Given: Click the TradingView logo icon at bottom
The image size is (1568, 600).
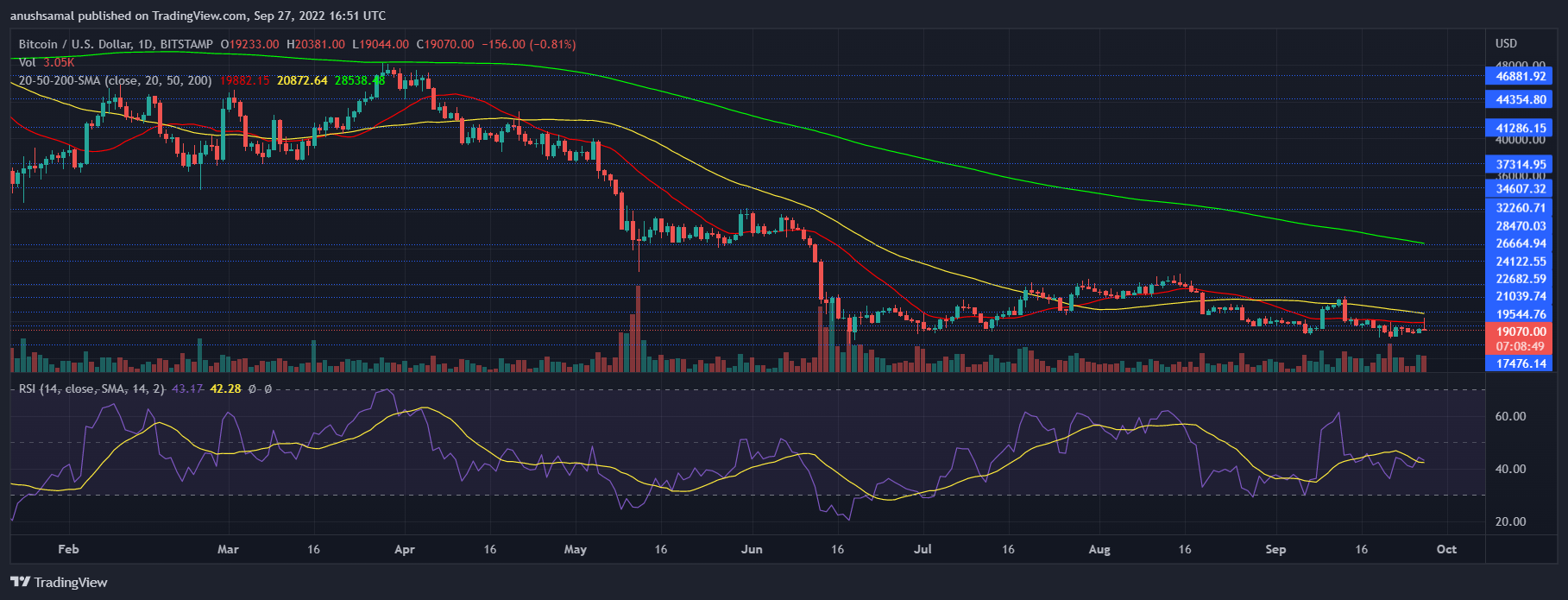Looking at the screenshot, I should 20,582.
